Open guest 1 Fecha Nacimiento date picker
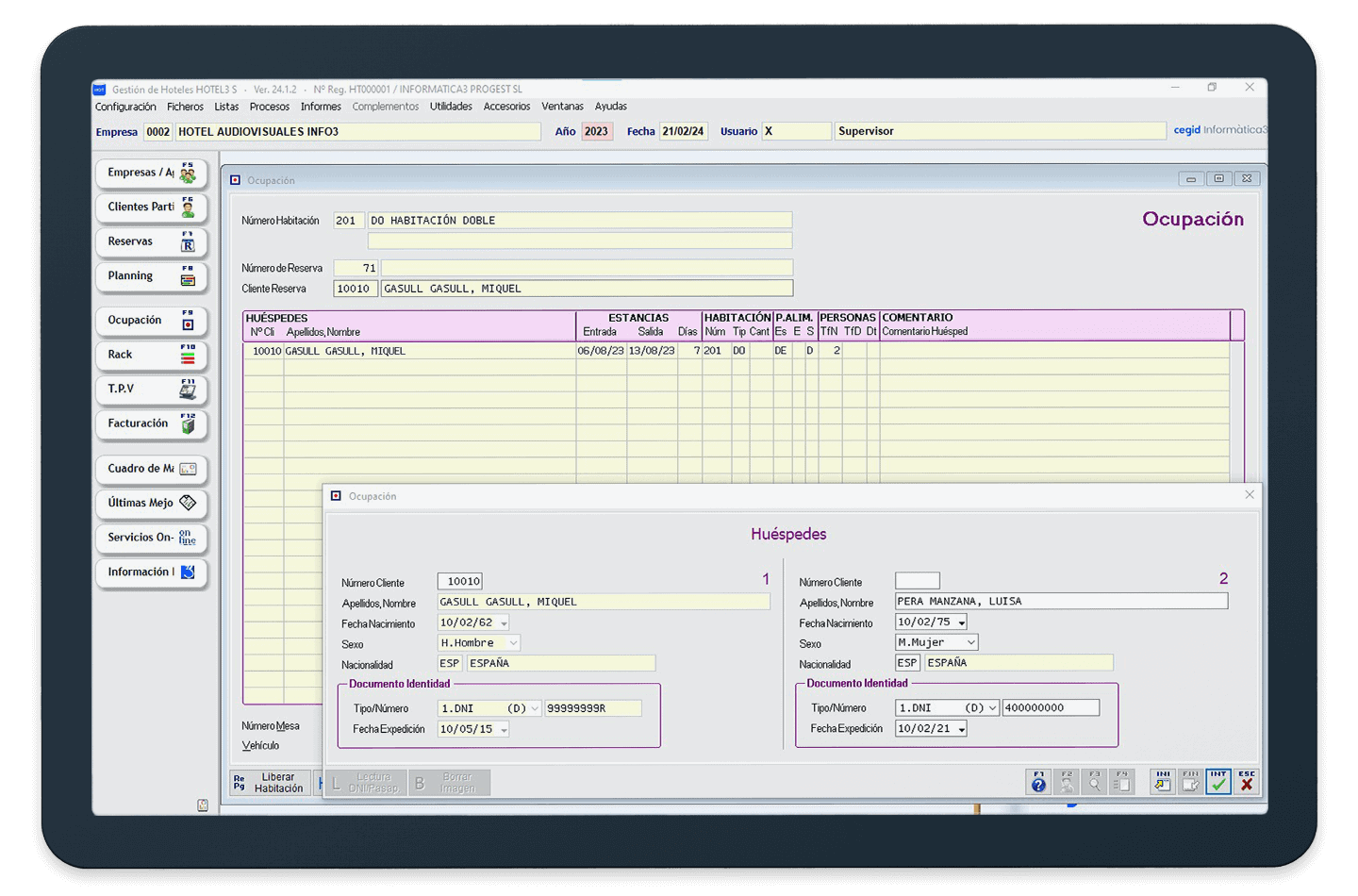The image size is (1358, 896). (504, 623)
